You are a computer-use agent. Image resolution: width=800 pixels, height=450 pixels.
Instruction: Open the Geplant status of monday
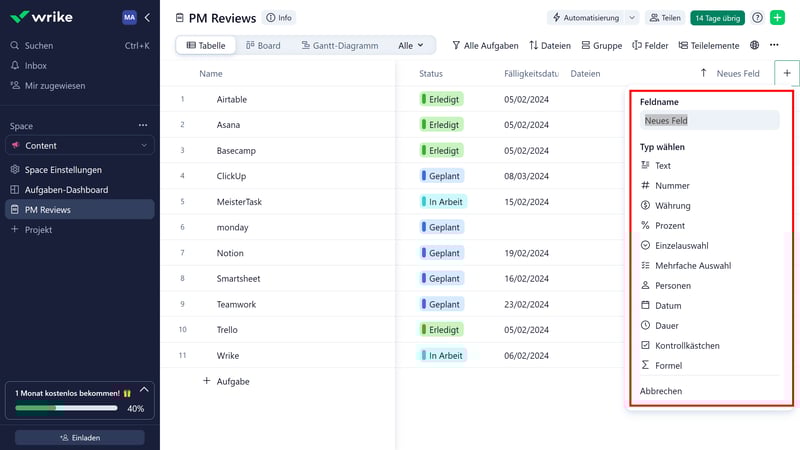[442, 227]
